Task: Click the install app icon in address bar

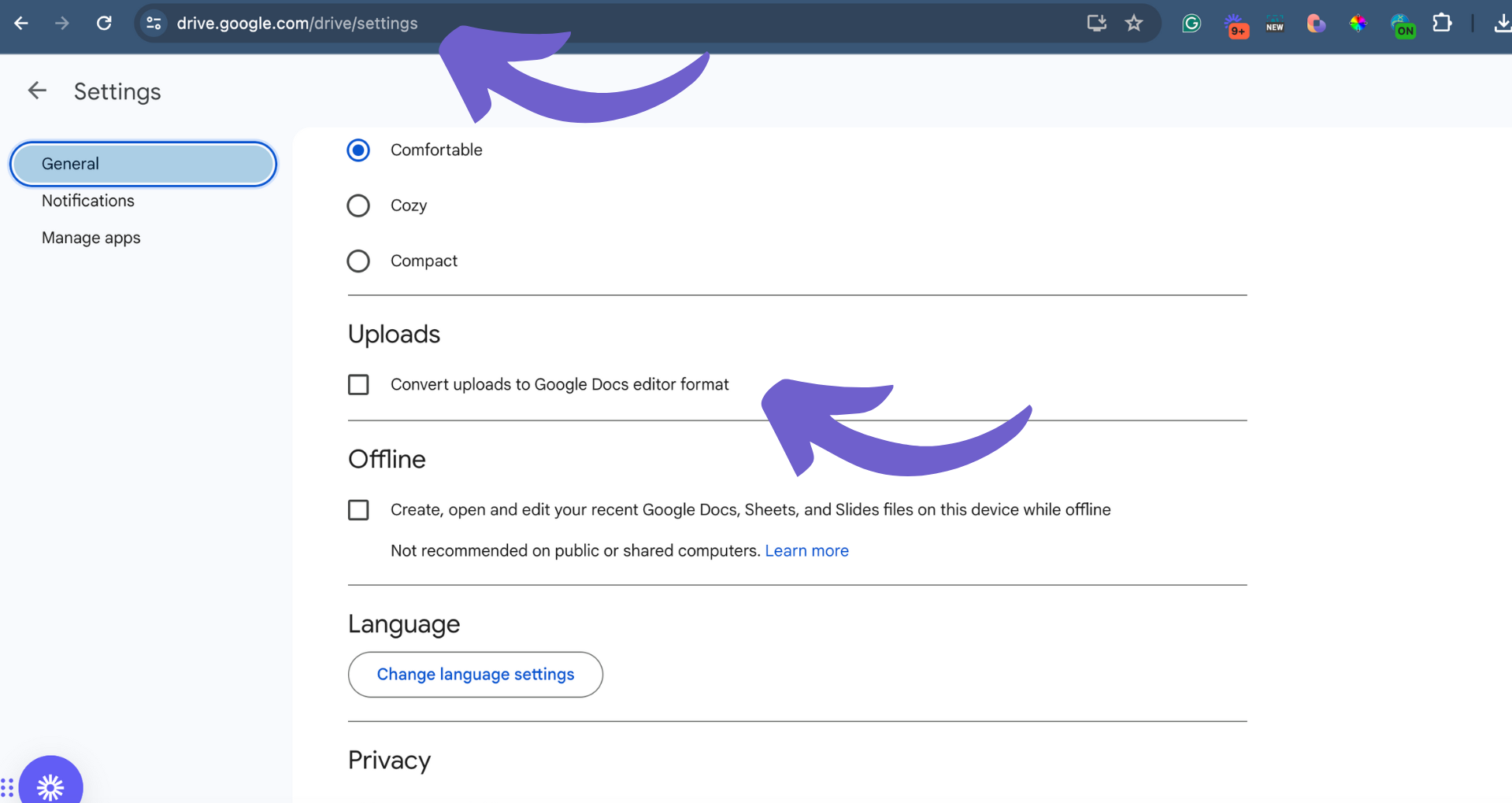Action: coord(1097,23)
